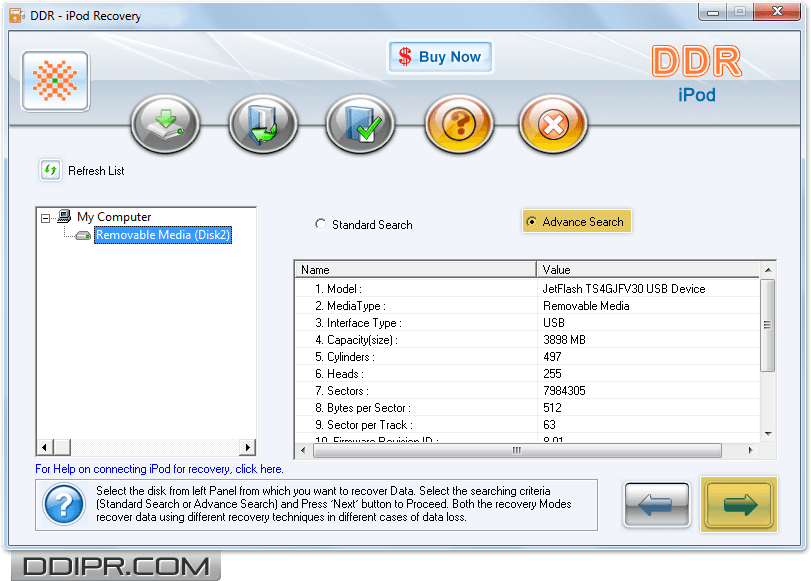811x581 pixels.
Task: Open the iPod connection help link
Action: 159,469
